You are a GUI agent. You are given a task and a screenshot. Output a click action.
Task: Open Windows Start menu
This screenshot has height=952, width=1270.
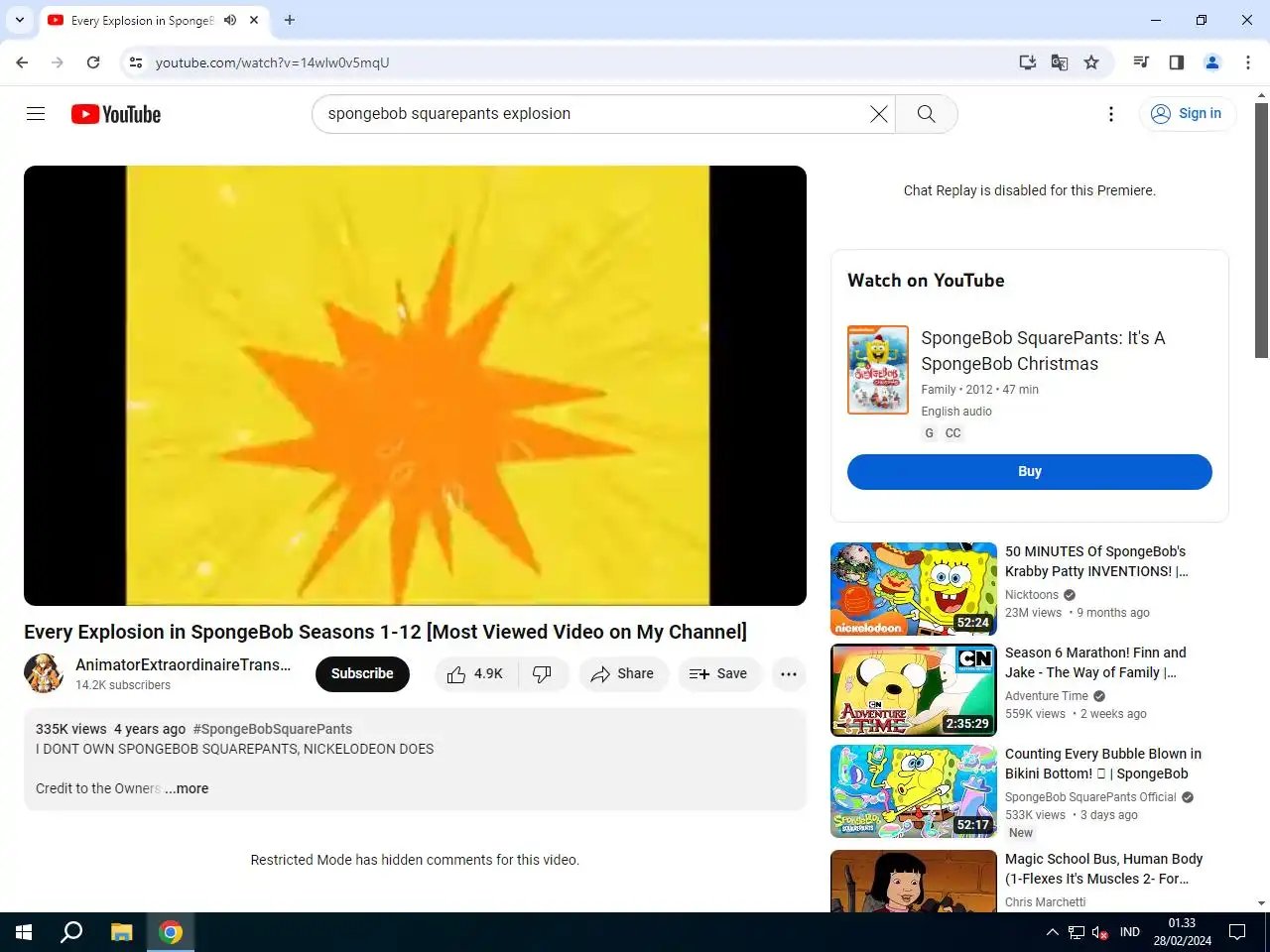point(24,932)
